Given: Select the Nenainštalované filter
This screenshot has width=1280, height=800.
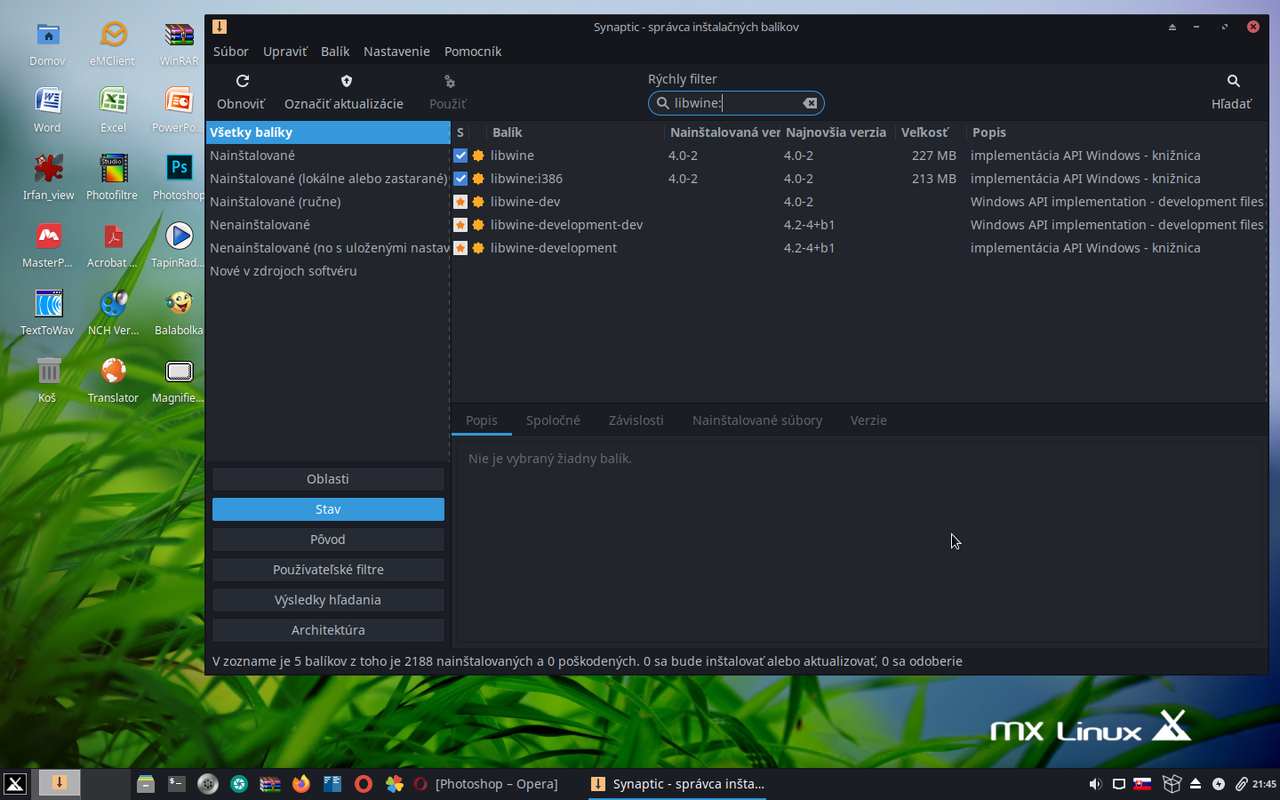Looking at the screenshot, I should click(328, 224).
